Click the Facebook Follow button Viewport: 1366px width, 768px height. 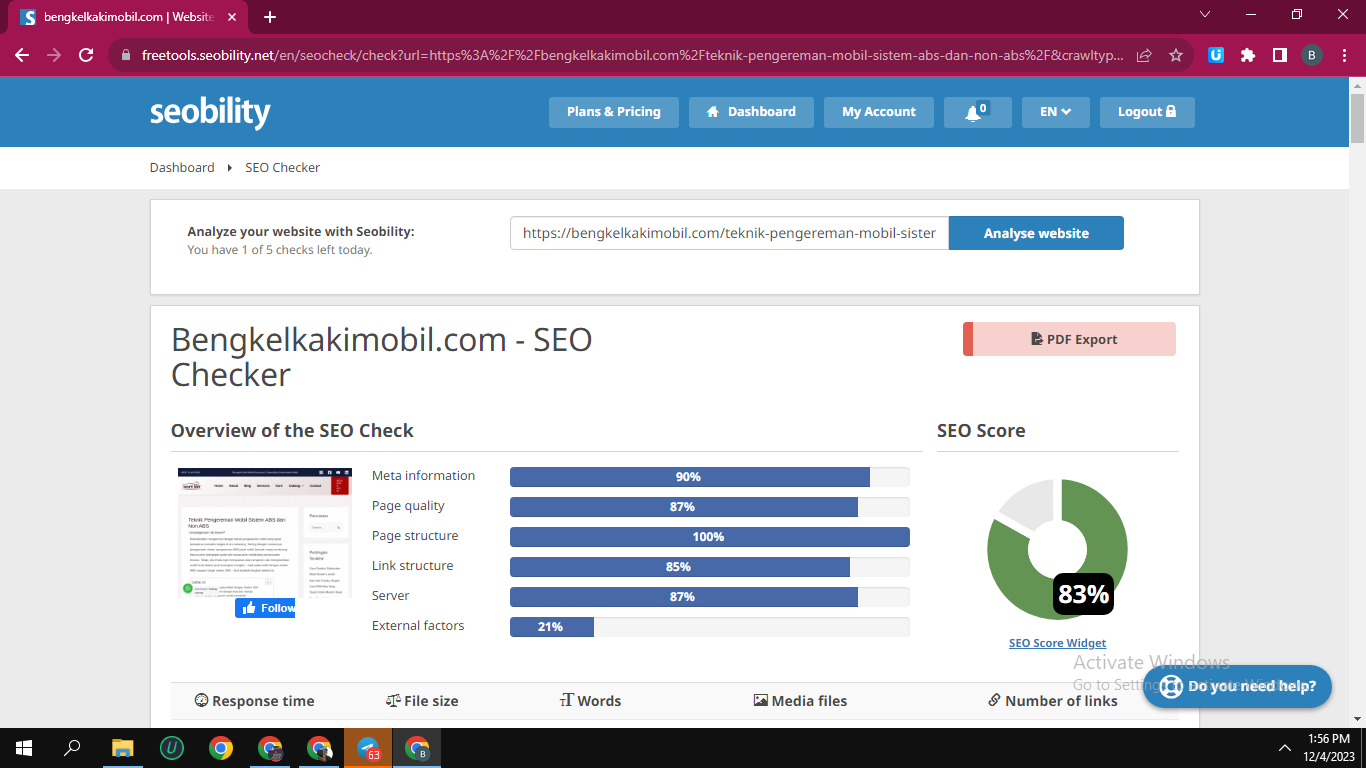point(265,608)
